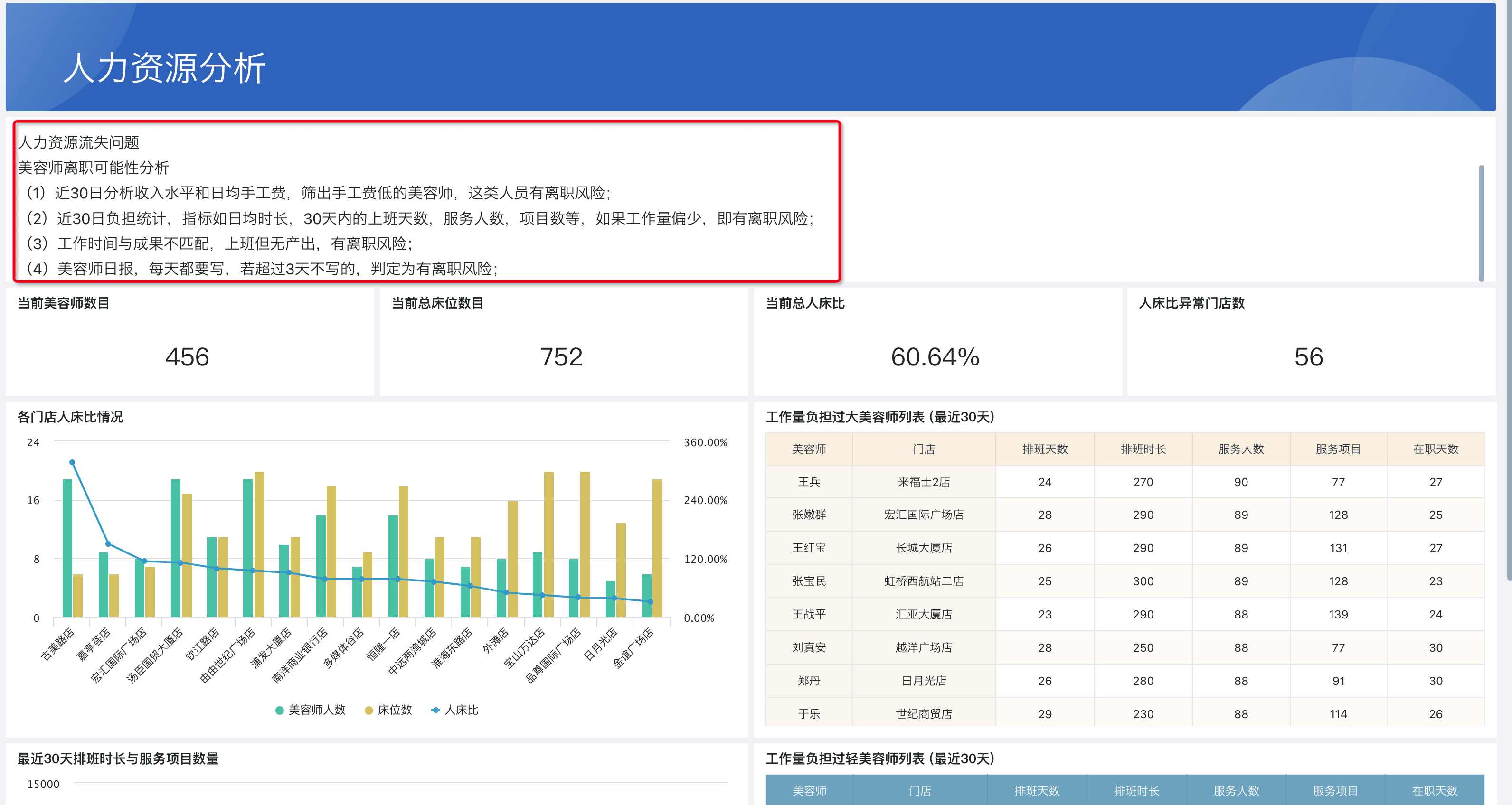Click the 来福士2店 store cell

923,482
